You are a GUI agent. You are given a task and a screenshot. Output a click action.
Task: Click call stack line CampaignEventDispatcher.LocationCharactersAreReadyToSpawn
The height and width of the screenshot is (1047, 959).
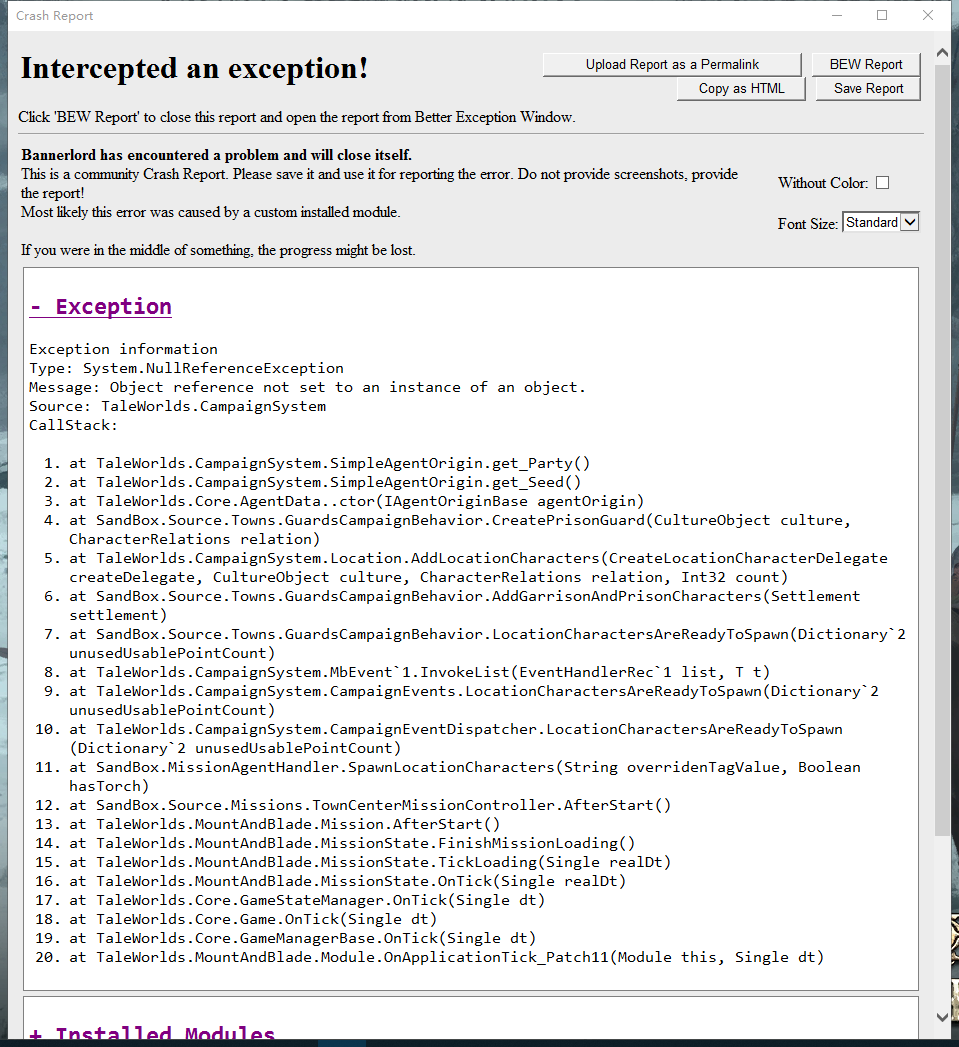(456, 739)
